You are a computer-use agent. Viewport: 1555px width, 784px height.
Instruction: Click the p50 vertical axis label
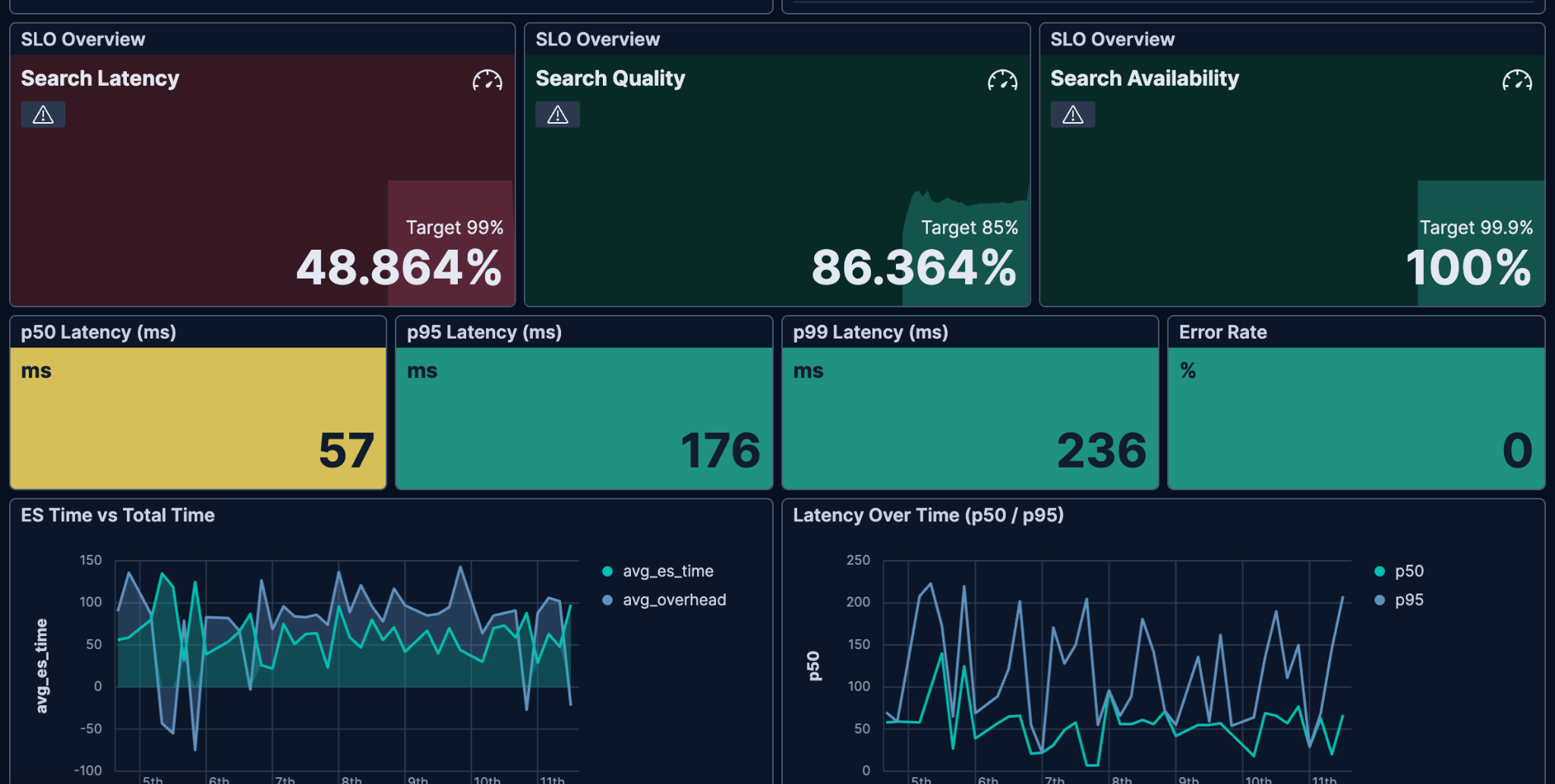click(x=814, y=666)
